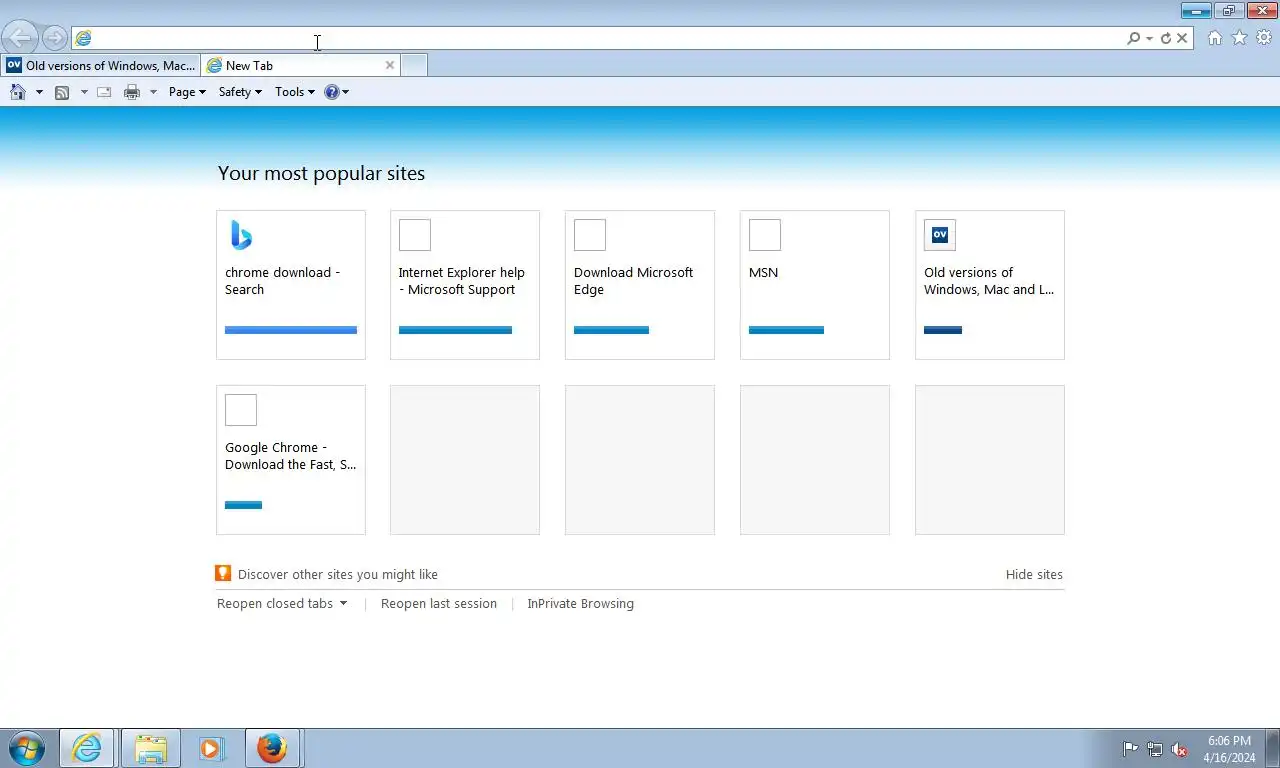The width and height of the screenshot is (1280, 768).
Task: Open the Old versions of Windows tile
Action: pos(990,285)
